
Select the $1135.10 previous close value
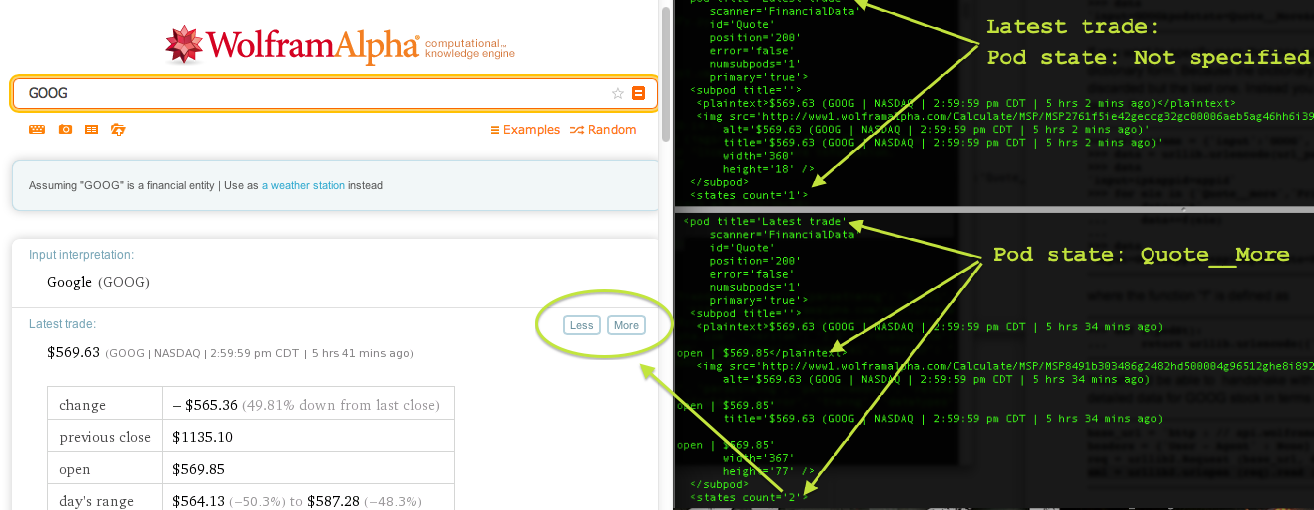pyautogui.click(x=202, y=437)
